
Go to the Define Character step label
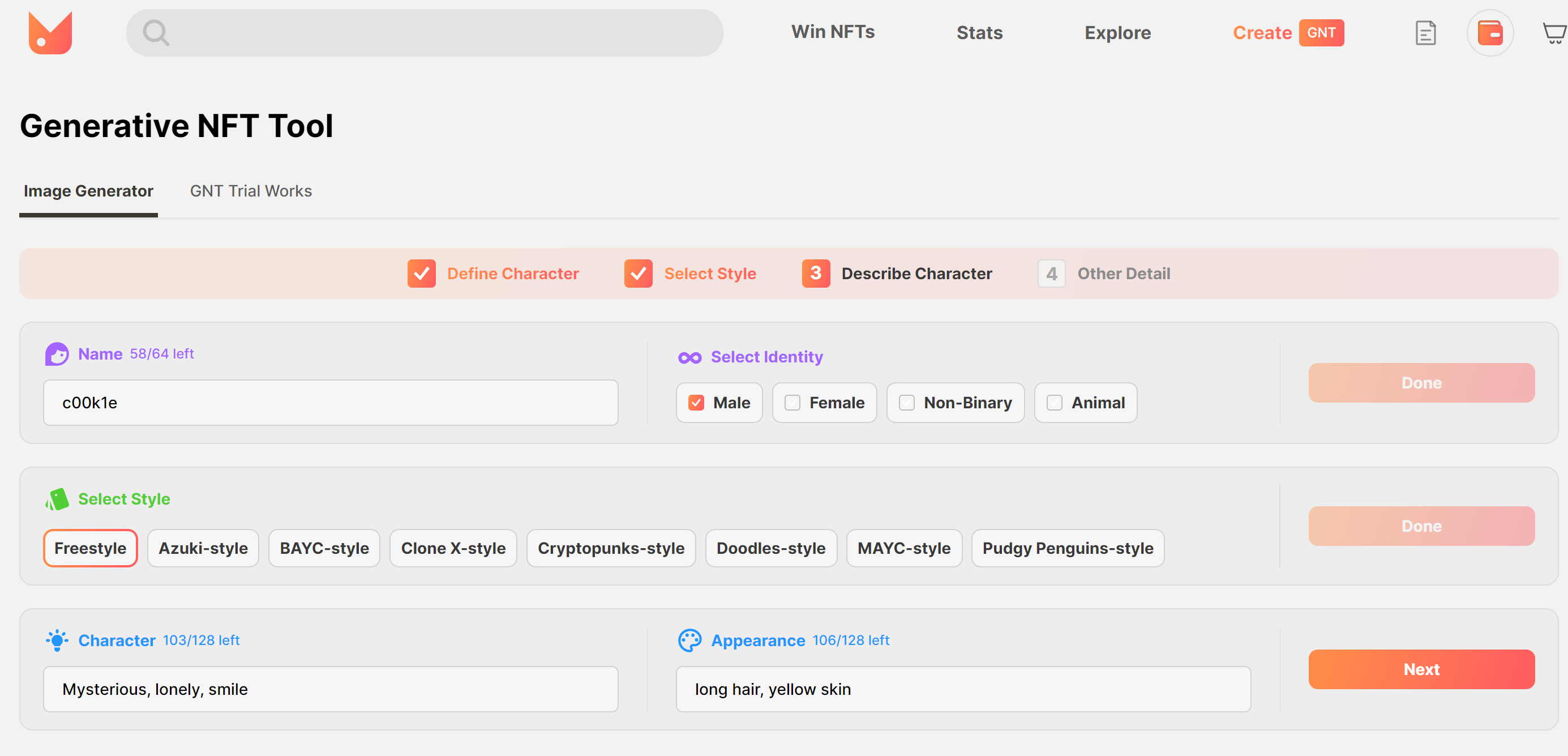pos(512,274)
